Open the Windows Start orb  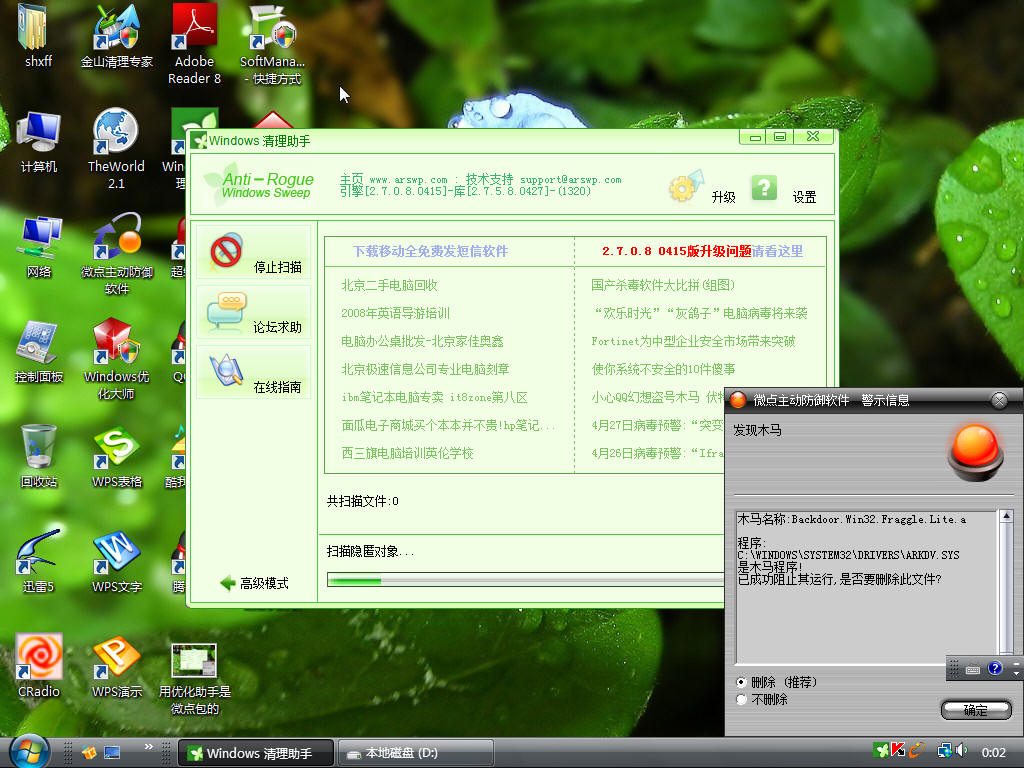click(29, 751)
